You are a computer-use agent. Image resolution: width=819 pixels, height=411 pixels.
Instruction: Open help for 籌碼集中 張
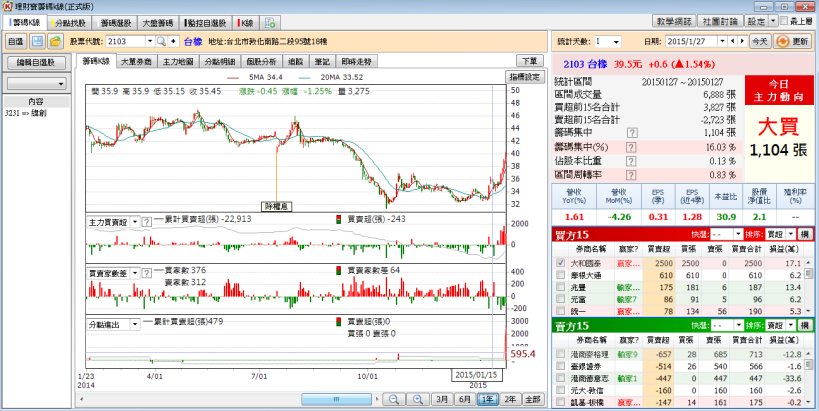coord(631,133)
